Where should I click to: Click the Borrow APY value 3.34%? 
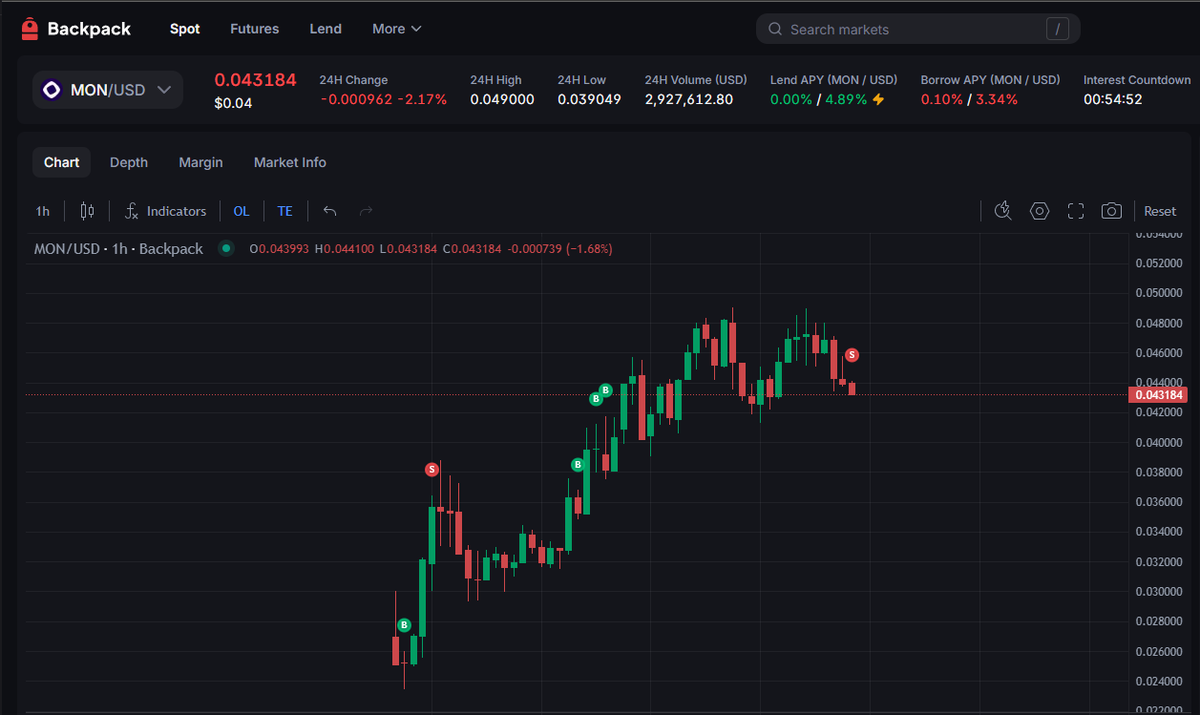coord(996,99)
